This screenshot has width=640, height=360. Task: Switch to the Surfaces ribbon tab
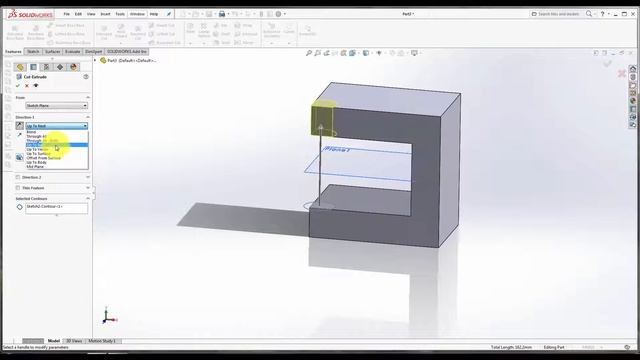(52, 52)
